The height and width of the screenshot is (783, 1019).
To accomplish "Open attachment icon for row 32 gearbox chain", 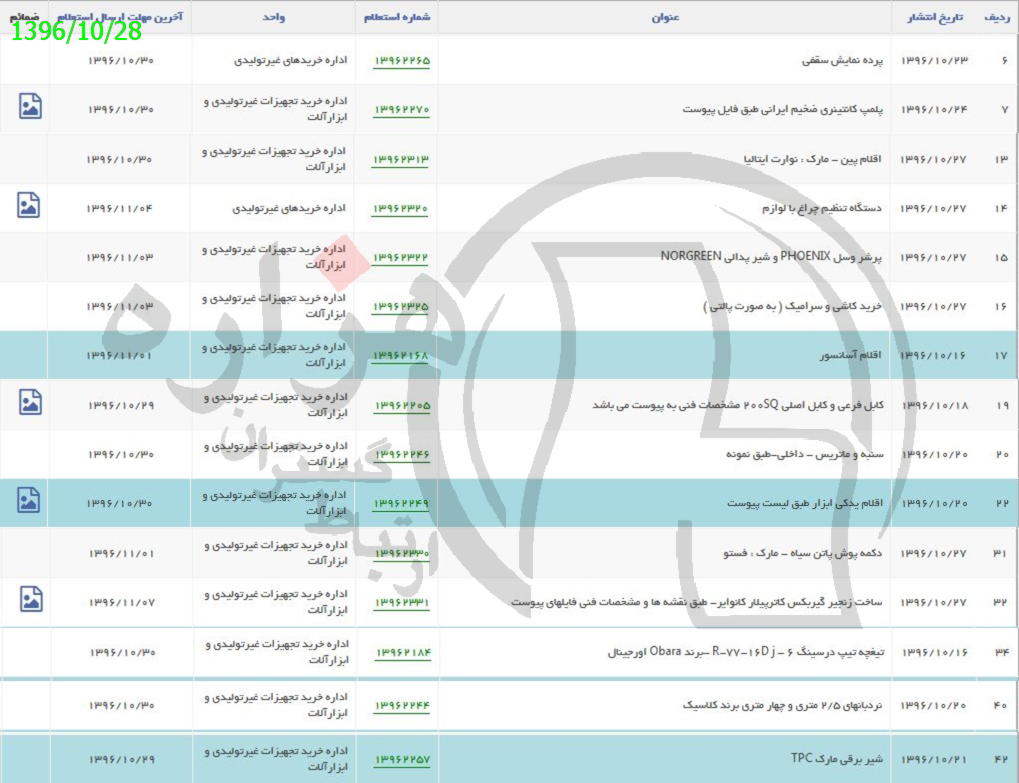I will point(31,600).
